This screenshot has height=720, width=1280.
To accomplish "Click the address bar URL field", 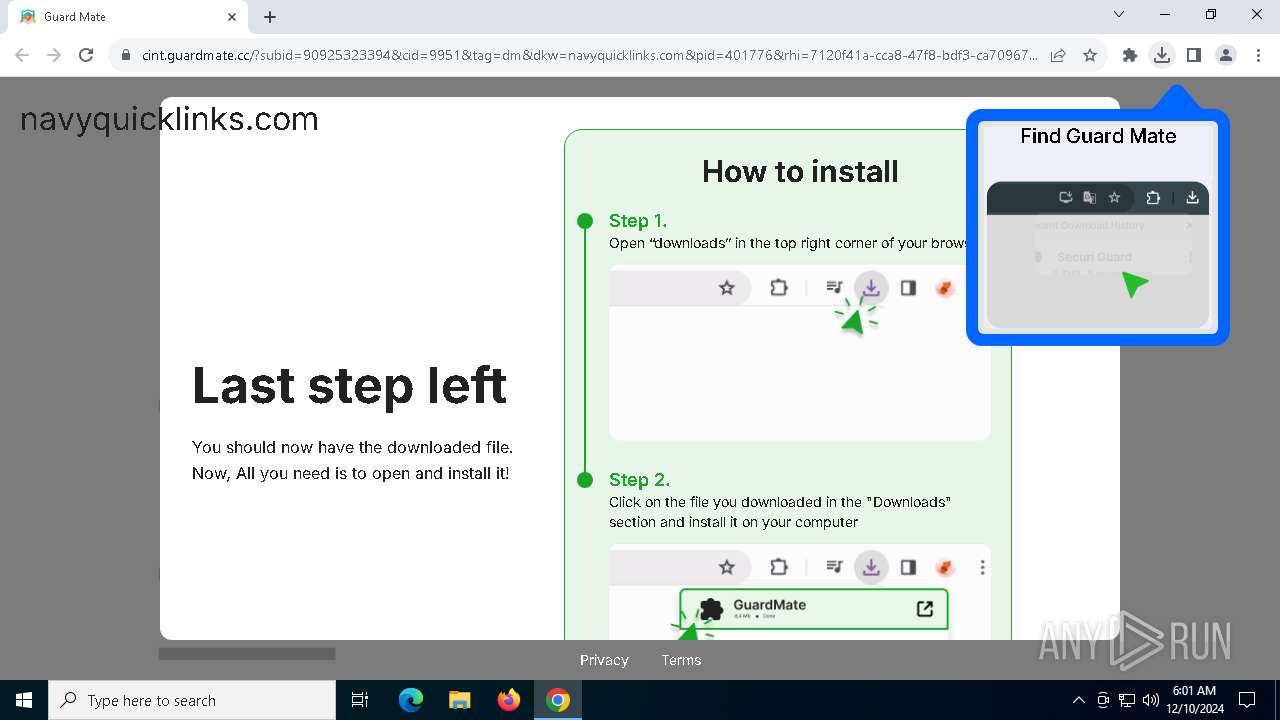I will [589, 55].
